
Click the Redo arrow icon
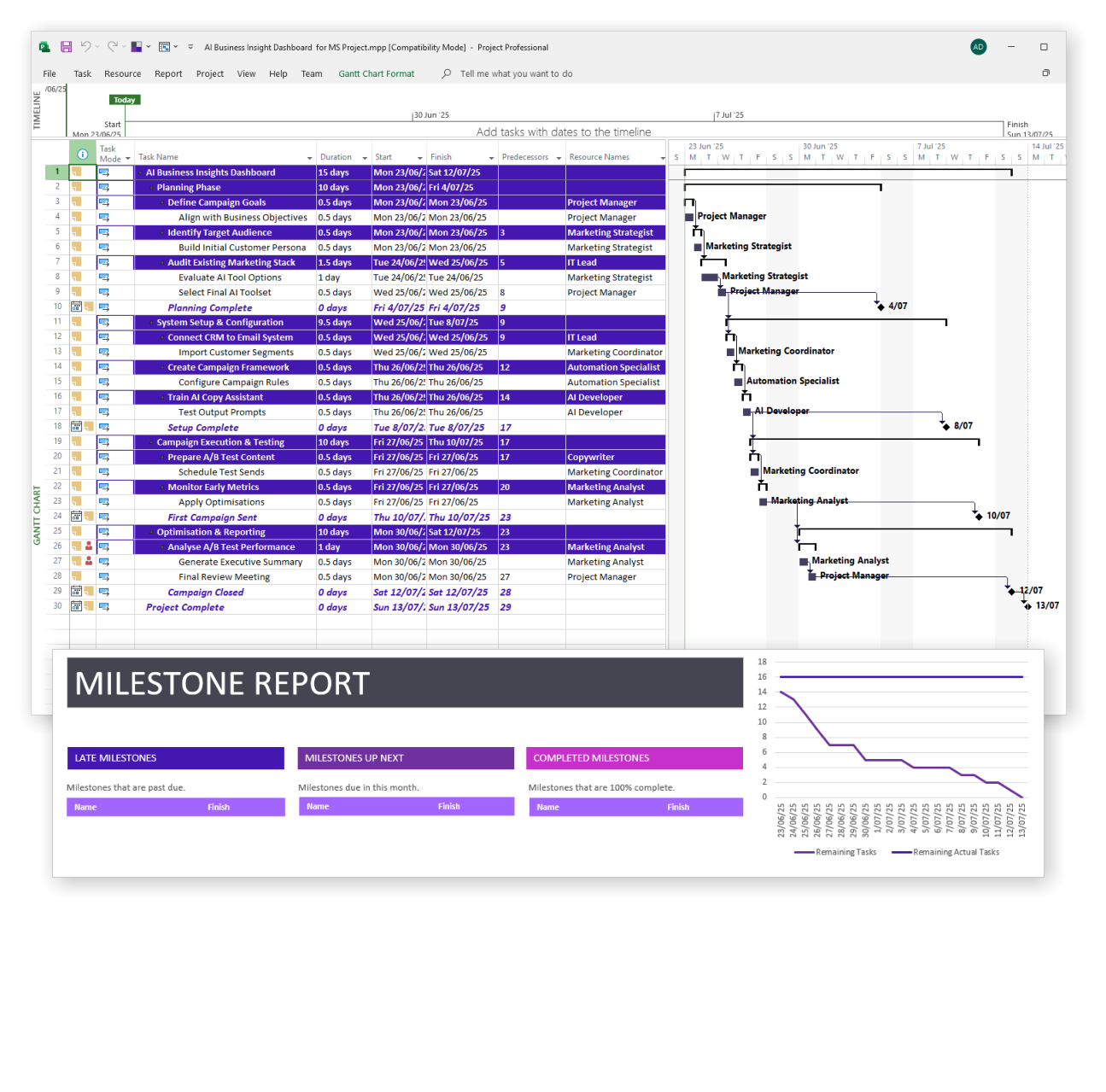tap(112, 47)
